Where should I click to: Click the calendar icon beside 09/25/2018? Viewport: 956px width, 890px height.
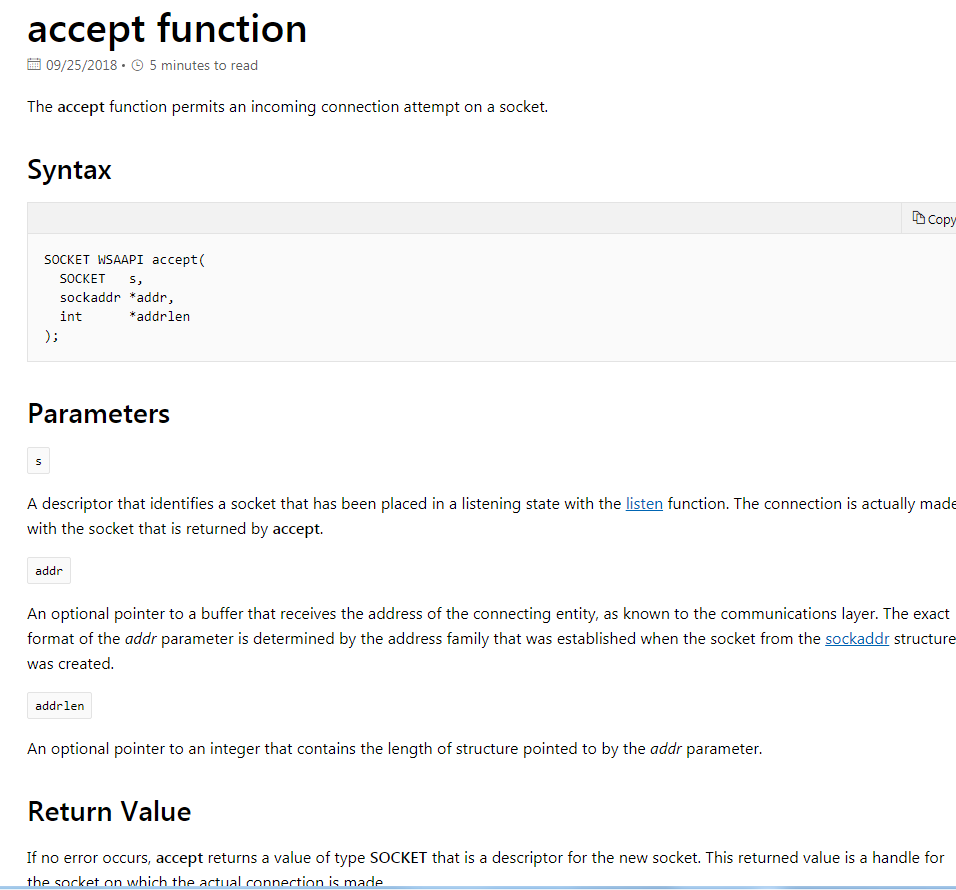point(34,66)
